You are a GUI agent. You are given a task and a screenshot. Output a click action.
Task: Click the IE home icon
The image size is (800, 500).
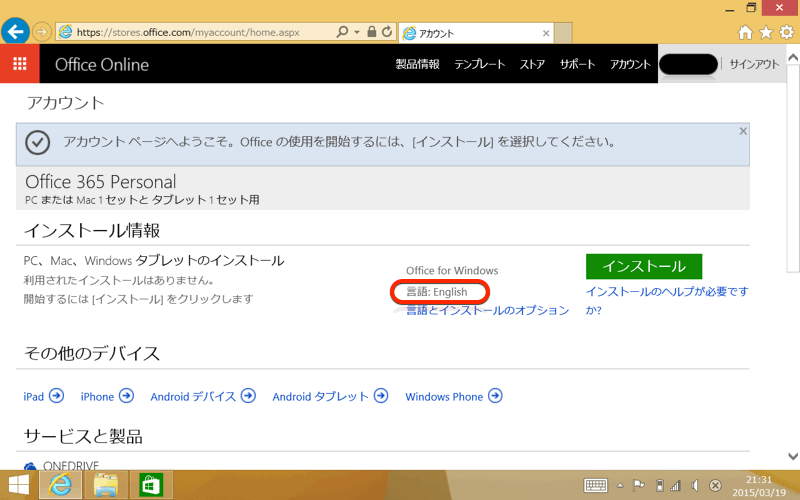745,32
